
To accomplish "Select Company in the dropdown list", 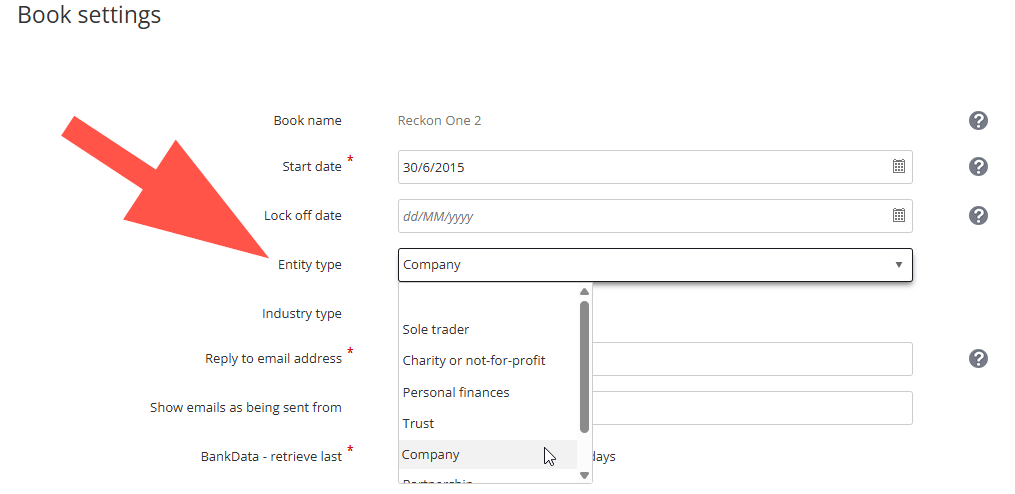I will (431, 454).
